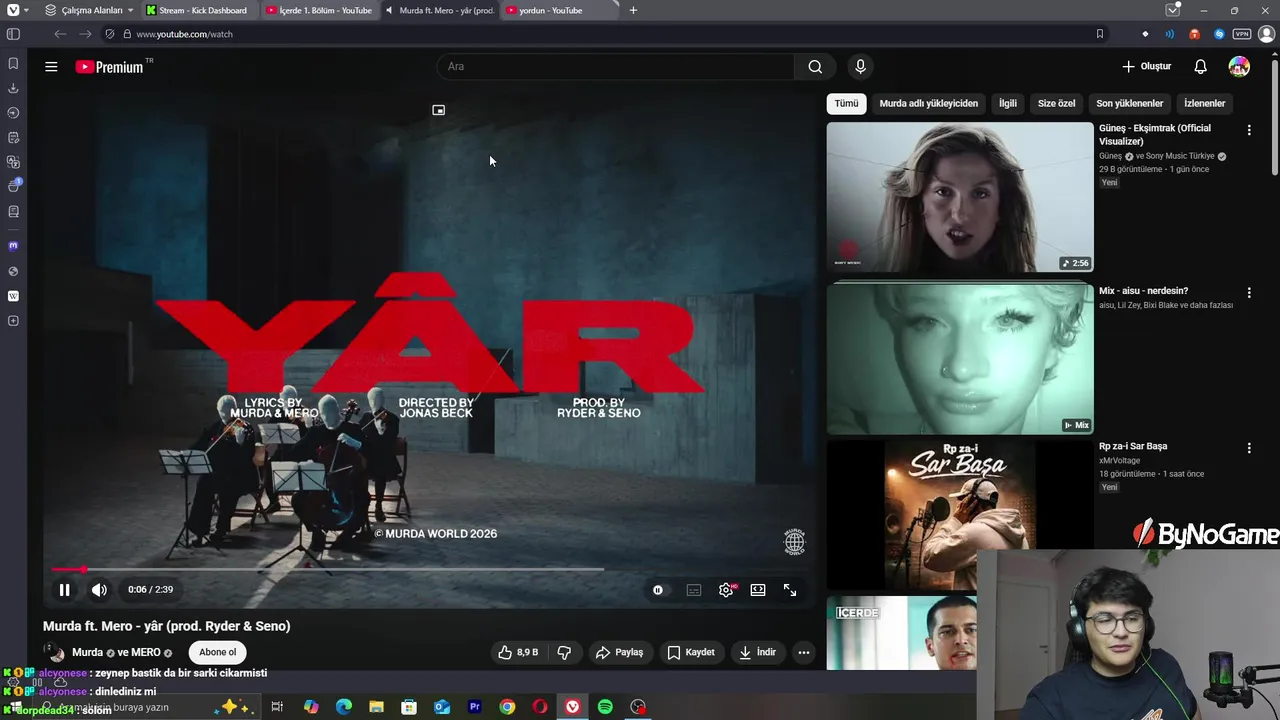Open the player settings gear
1280x720 pixels.
point(726,590)
